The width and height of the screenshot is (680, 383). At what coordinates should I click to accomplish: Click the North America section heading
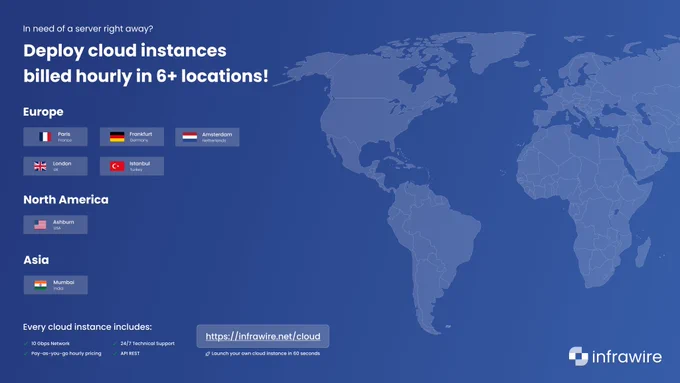(x=66, y=200)
